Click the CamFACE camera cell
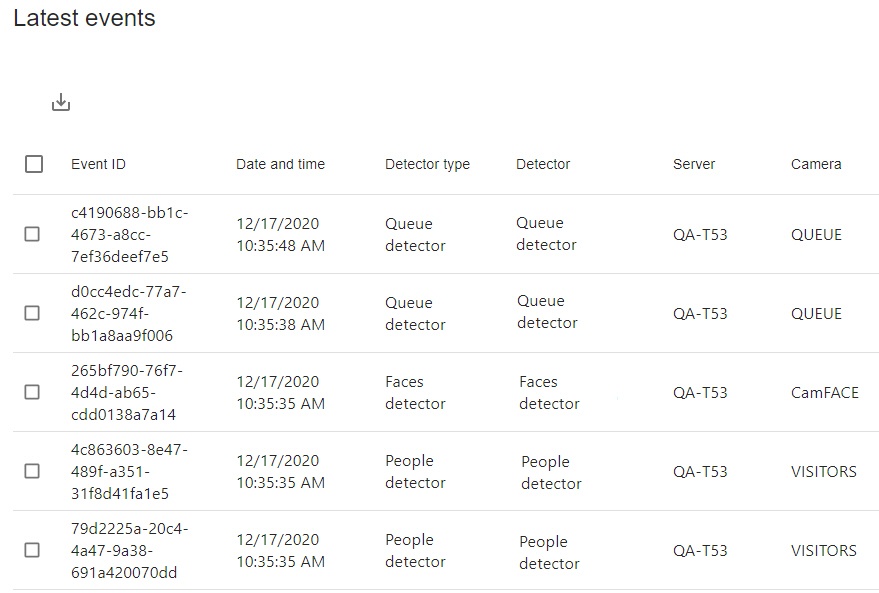 824,393
